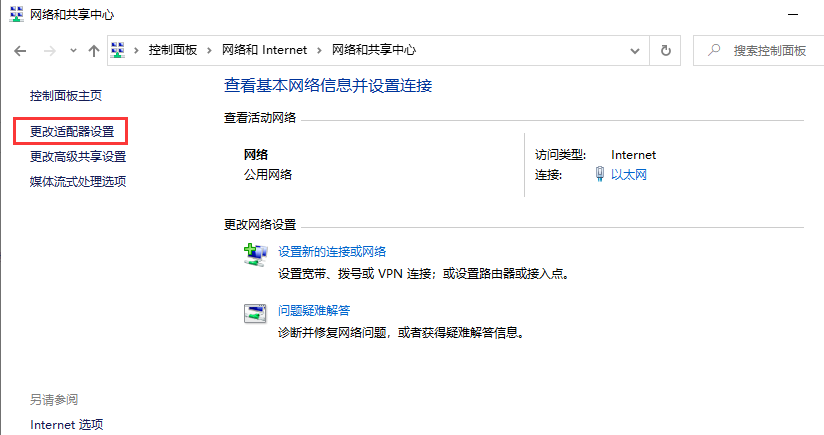Open 更改适配器设置 in the left sidebar
824x435 pixels.
tap(72, 131)
